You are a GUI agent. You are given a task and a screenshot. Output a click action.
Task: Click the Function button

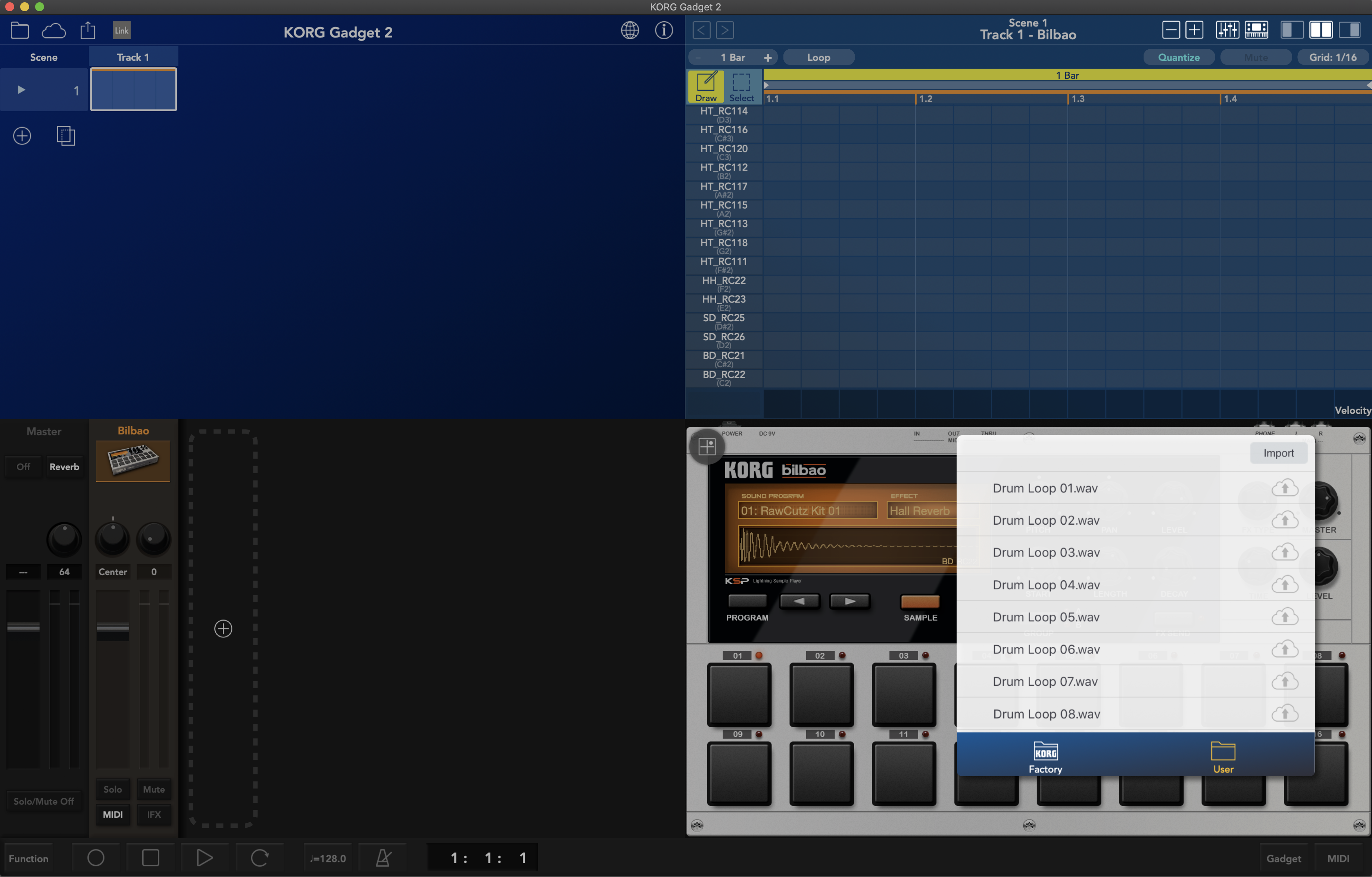(x=28, y=858)
